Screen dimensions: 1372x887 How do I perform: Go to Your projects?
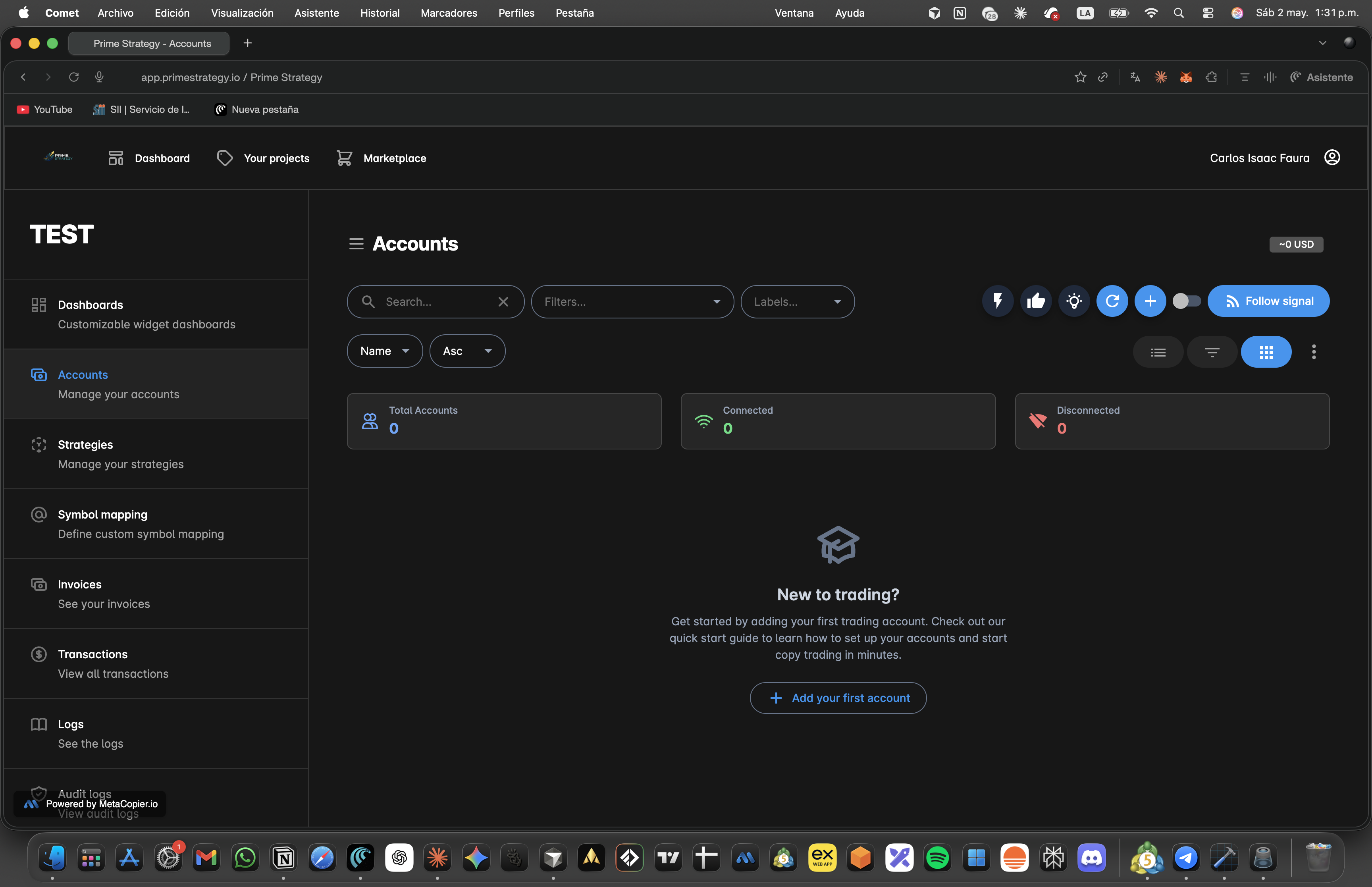263,158
